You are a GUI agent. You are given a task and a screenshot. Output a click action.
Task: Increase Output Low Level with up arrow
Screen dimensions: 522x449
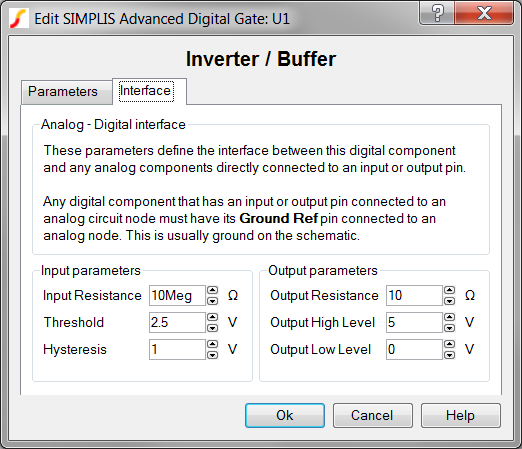(x=449, y=344)
